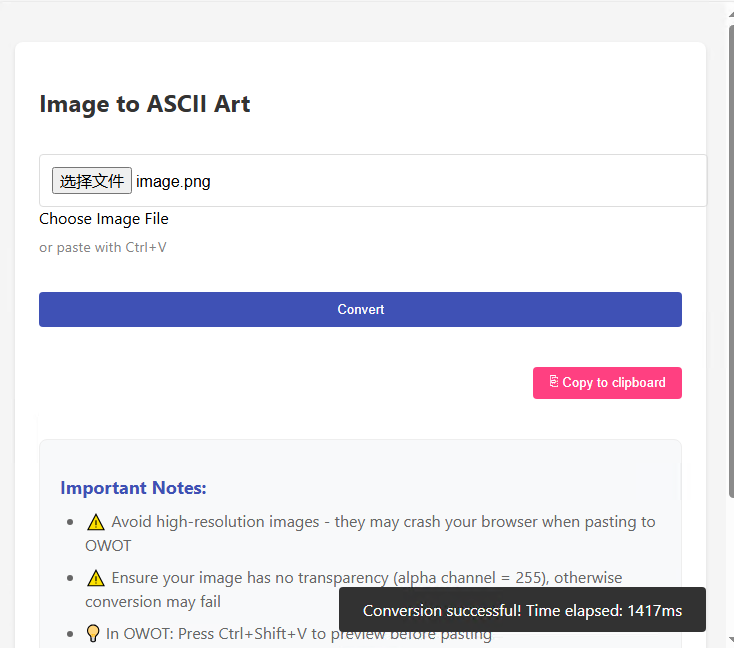
Task: Click the Choose Image File label
Action: [x=104, y=219]
